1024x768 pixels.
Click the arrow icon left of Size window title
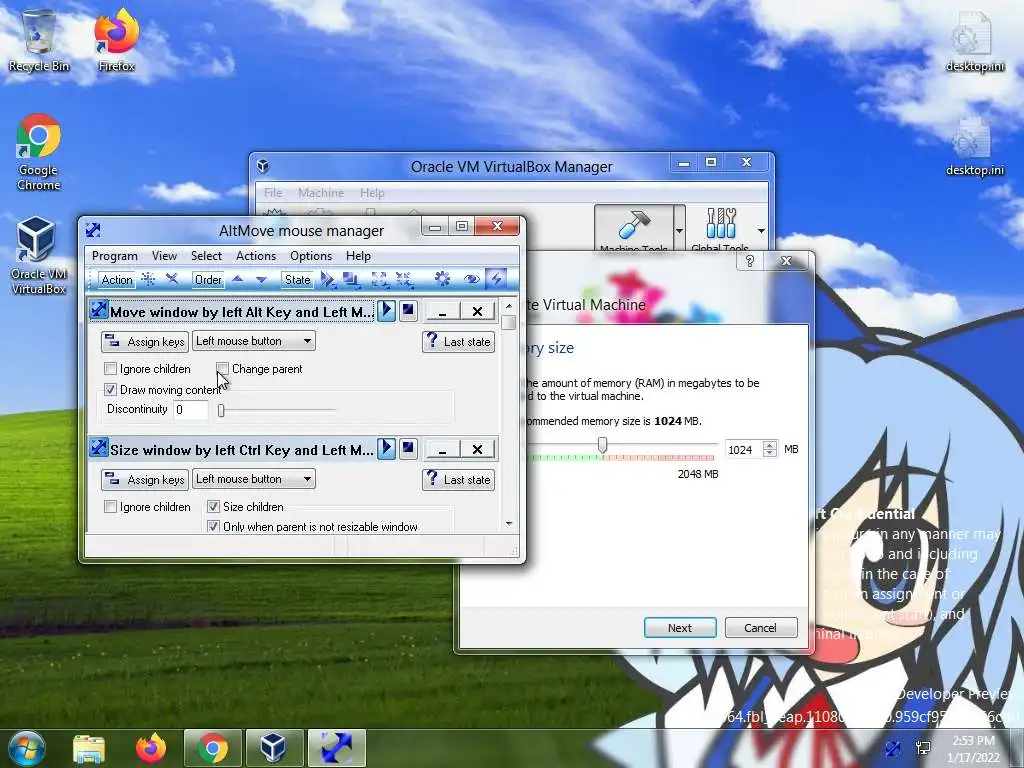tap(99, 447)
